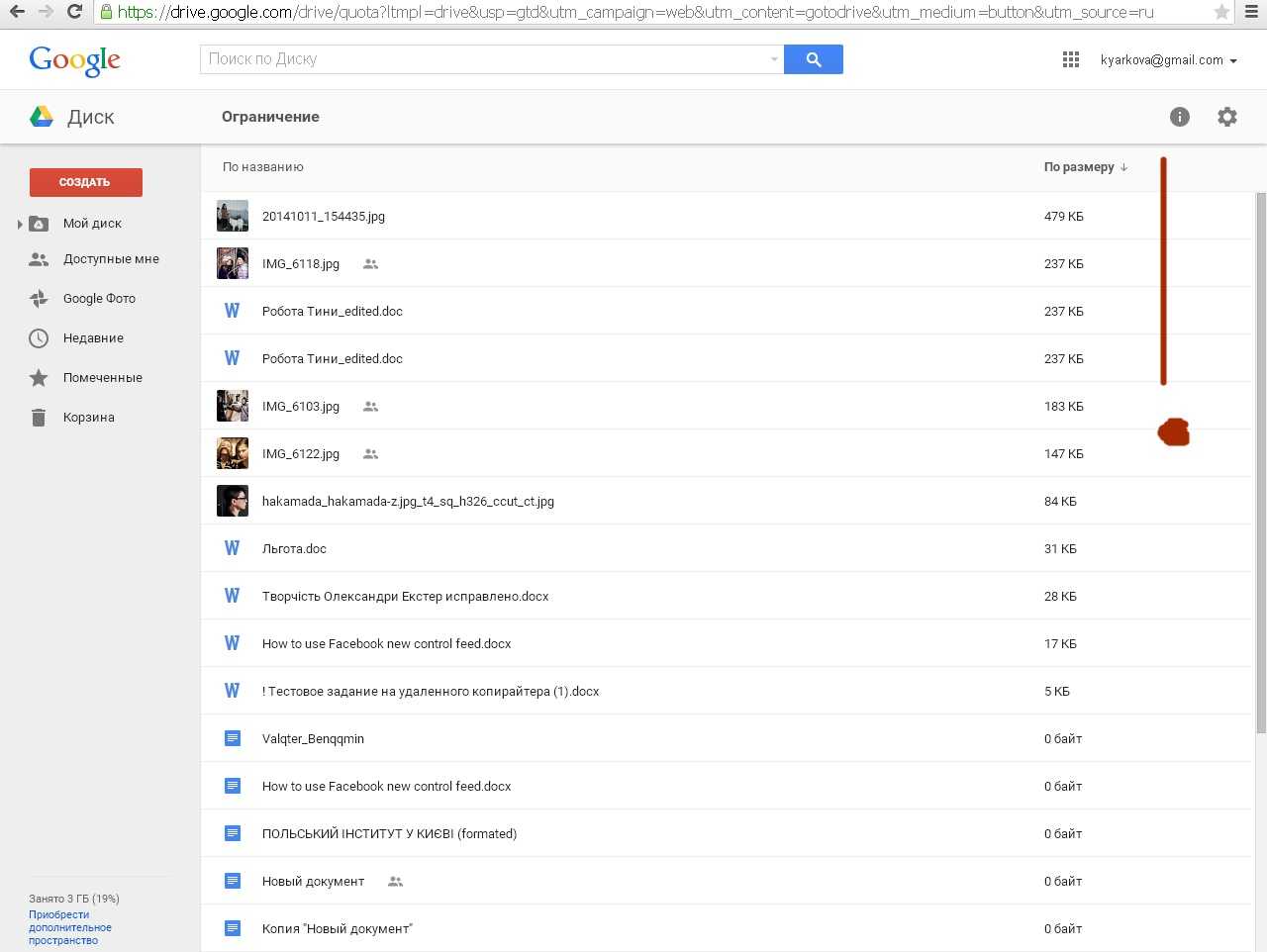Click the shared icon beside IMG_6103.jpg
Viewport: 1267px width, 952px height.
point(371,407)
